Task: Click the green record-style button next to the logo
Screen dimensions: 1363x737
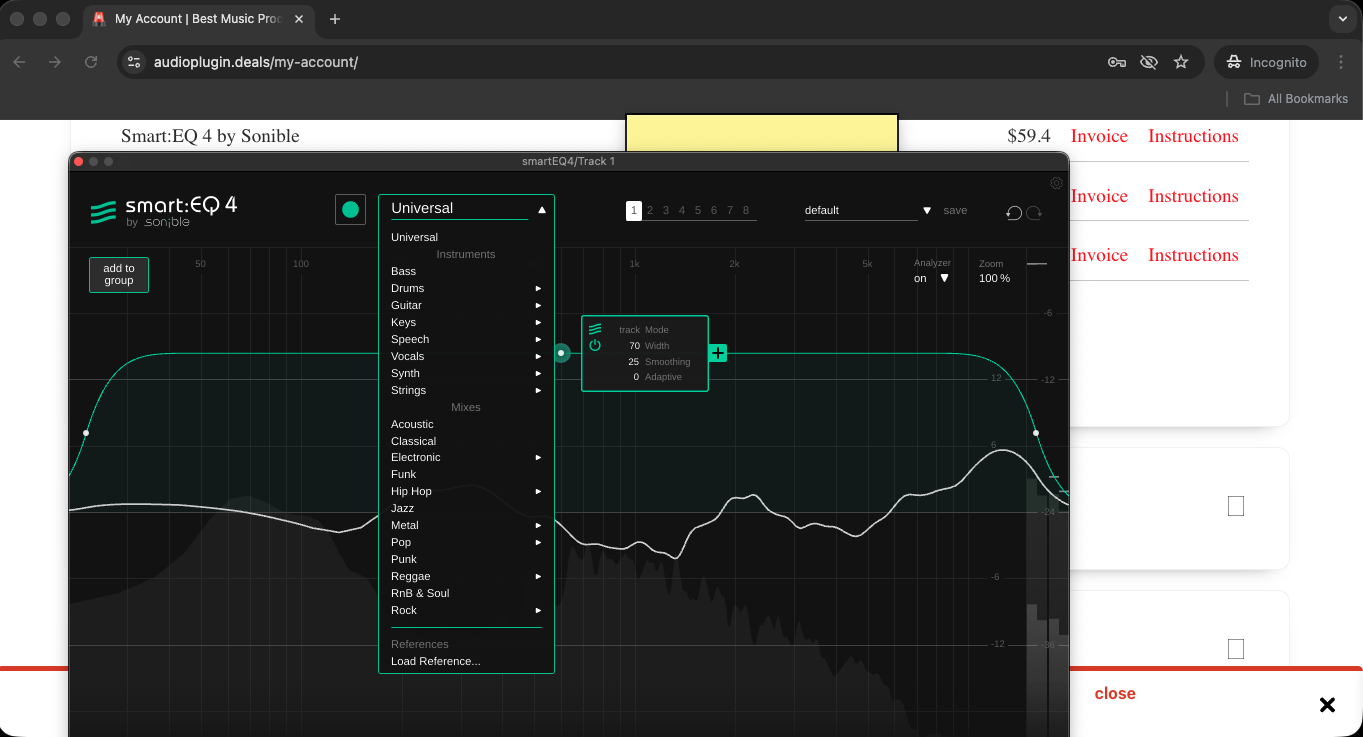Action: [350, 210]
